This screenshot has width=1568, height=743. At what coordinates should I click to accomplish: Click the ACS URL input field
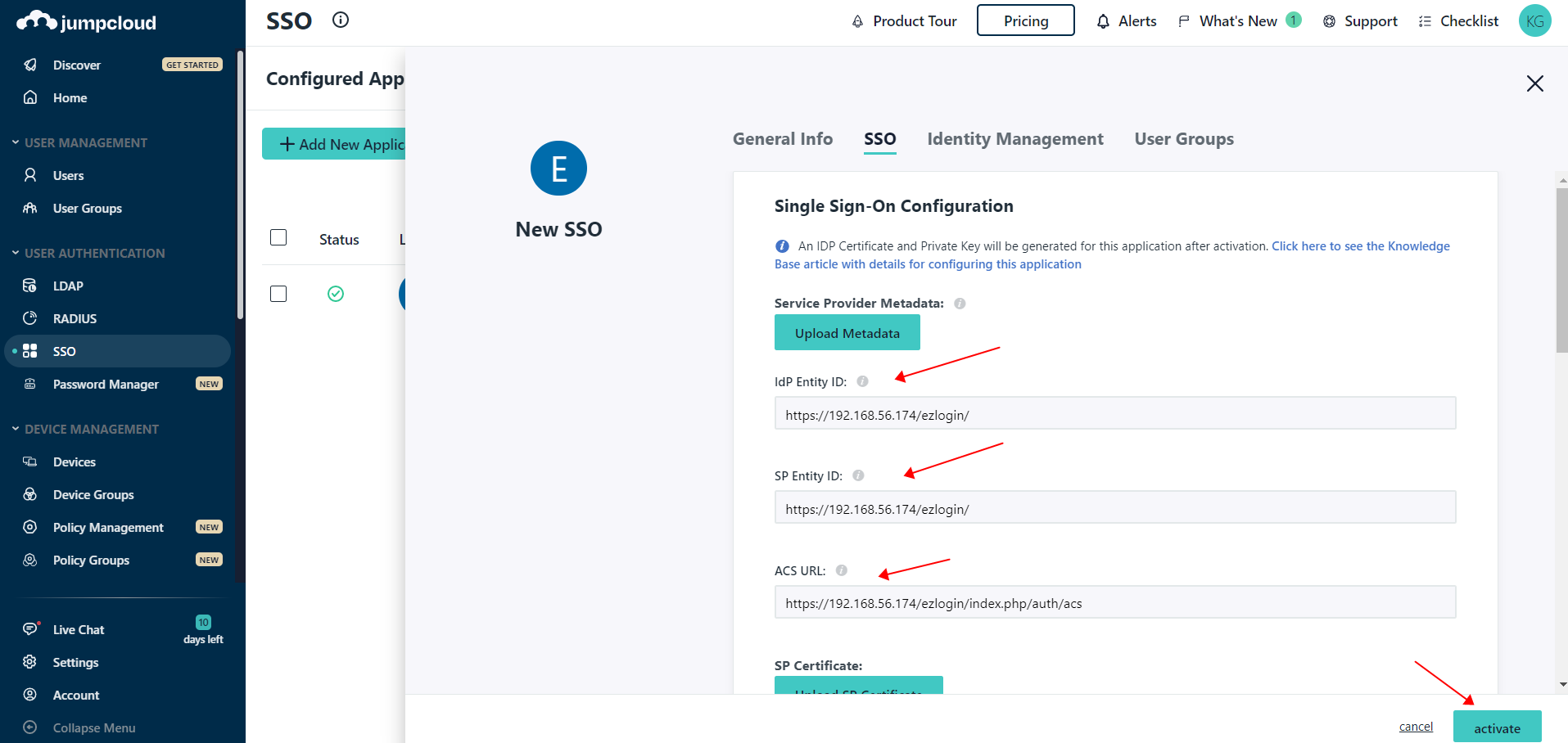(1115, 601)
